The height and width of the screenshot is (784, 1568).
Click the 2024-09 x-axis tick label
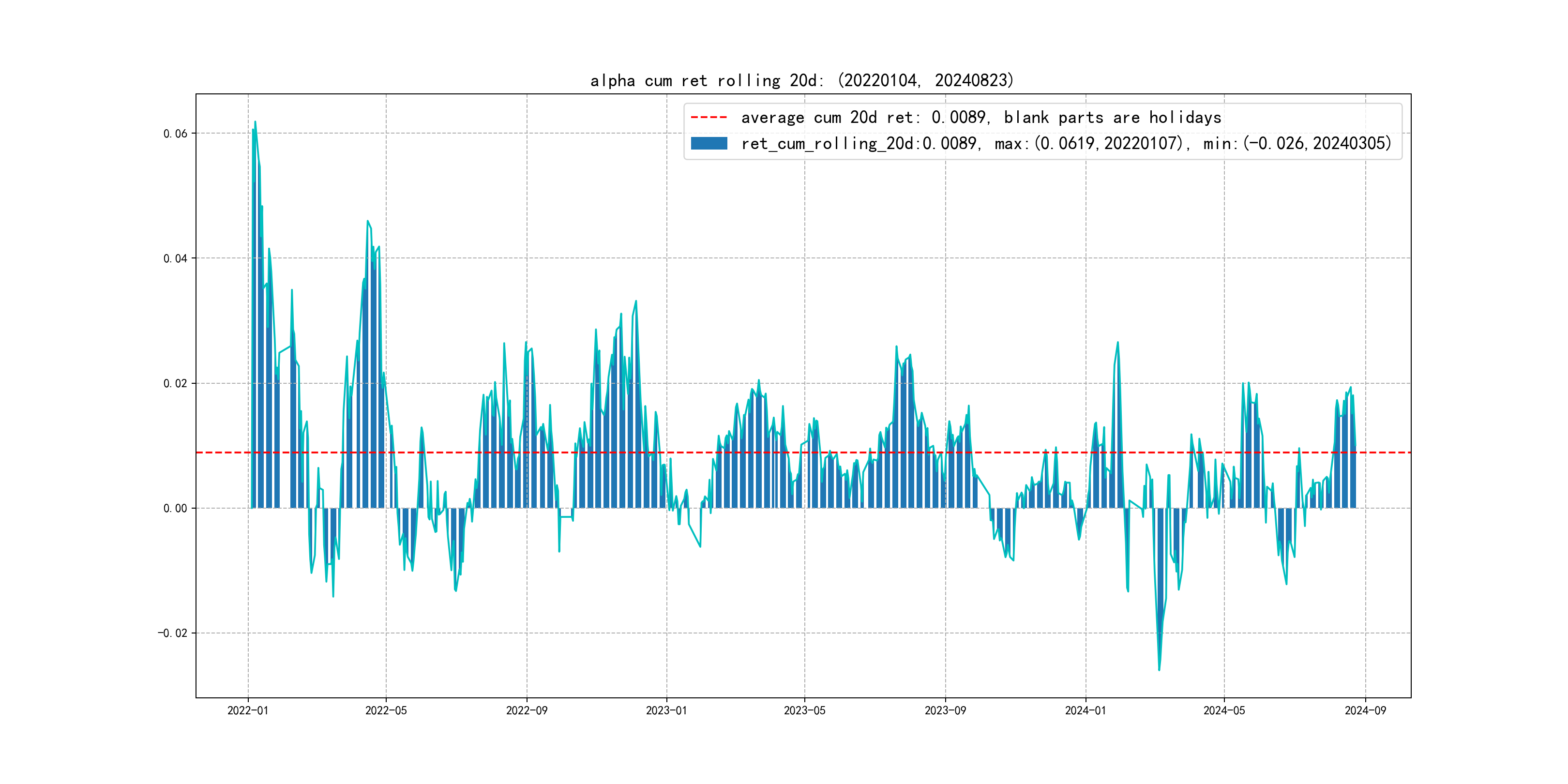coord(1365,710)
